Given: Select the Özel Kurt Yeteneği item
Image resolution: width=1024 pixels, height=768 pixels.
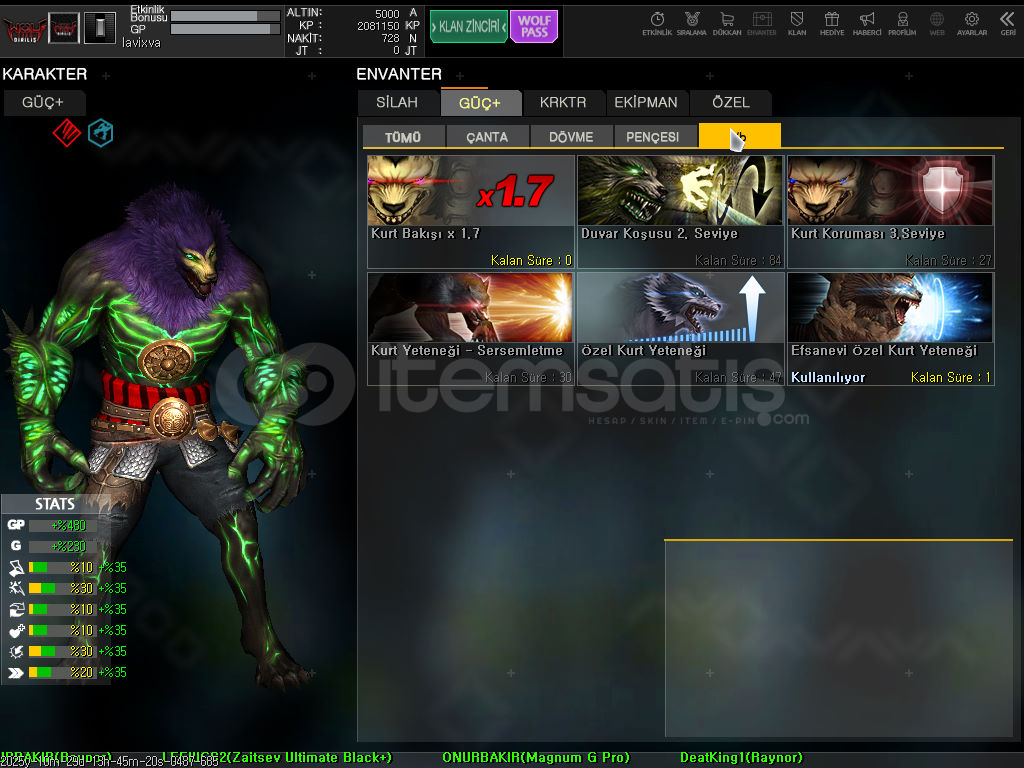Looking at the screenshot, I should (680, 329).
